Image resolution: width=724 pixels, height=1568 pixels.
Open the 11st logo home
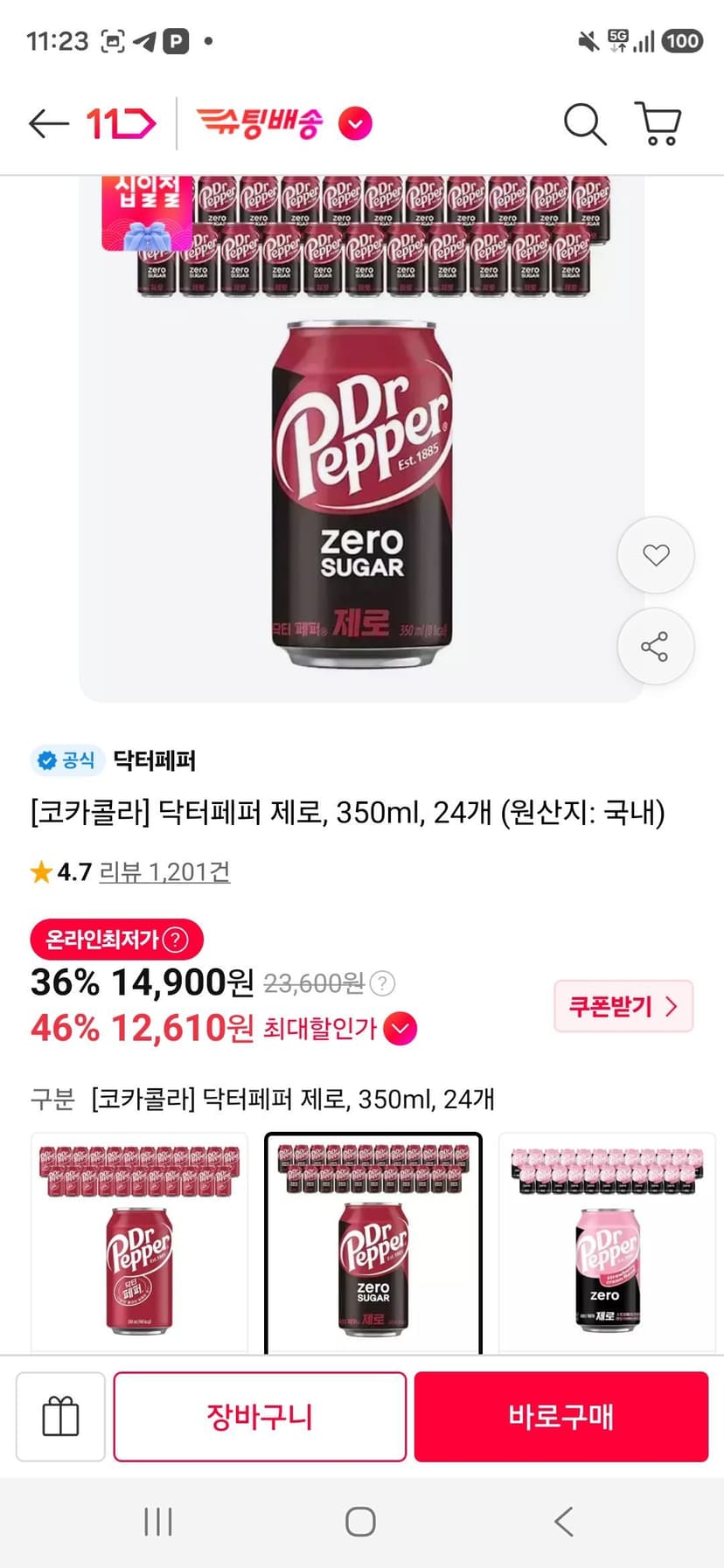coord(121,124)
